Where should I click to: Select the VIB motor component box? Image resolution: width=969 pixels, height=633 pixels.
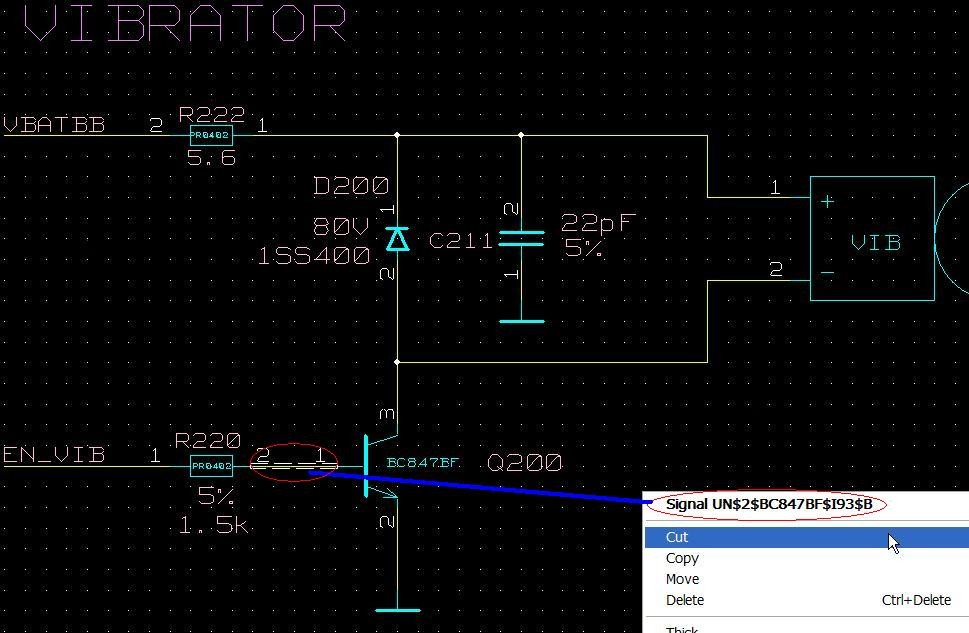click(x=871, y=238)
